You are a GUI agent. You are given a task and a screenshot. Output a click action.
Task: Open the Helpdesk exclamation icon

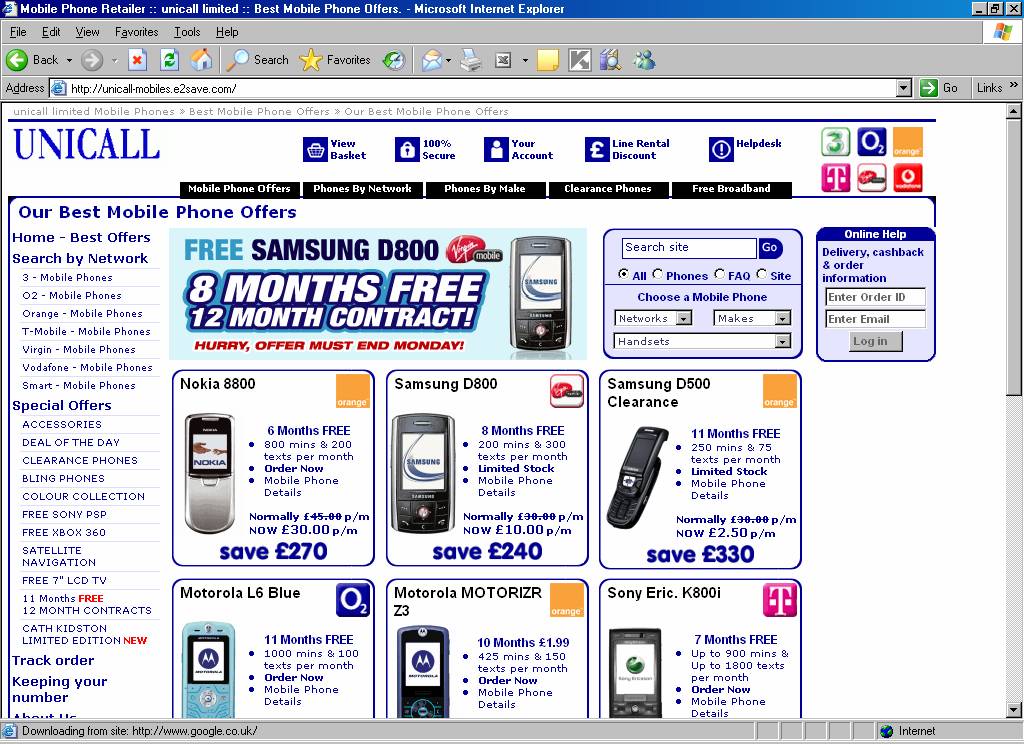721,150
